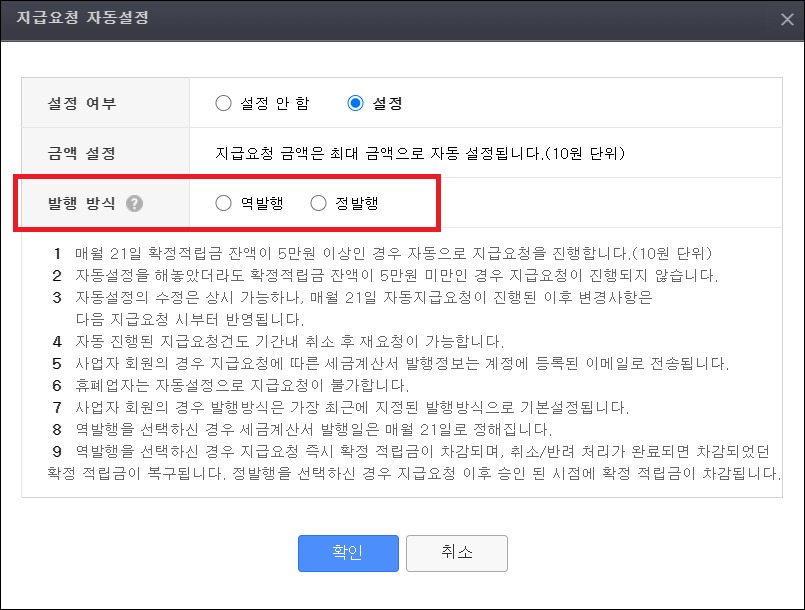Click the '설정 여부' row label
This screenshot has height=610, width=805.
coord(82,103)
